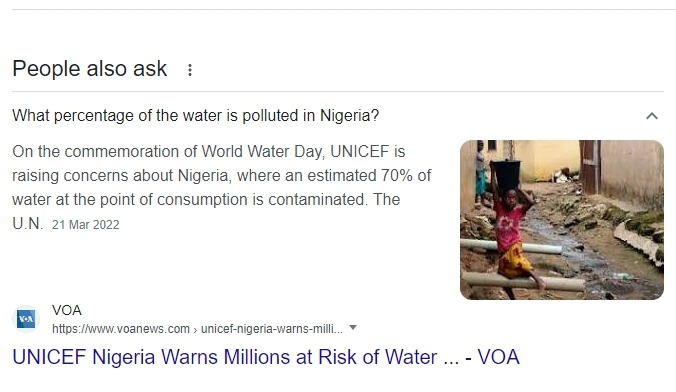Open the dropdown arrow beside the VOA URL

(353, 328)
